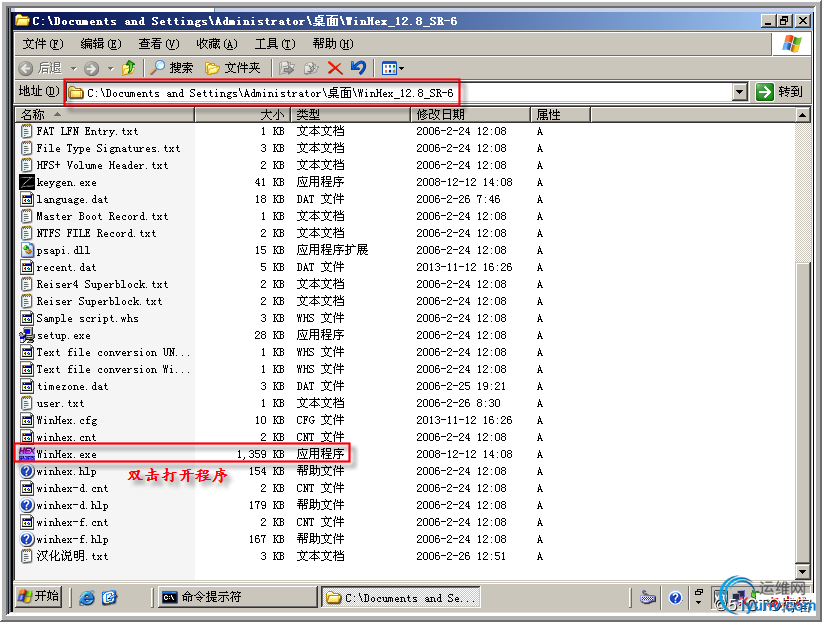This screenshot has height=622, width=822.
Task: Open the Tools (工具) menu
Action: click(x=275, y=44)
